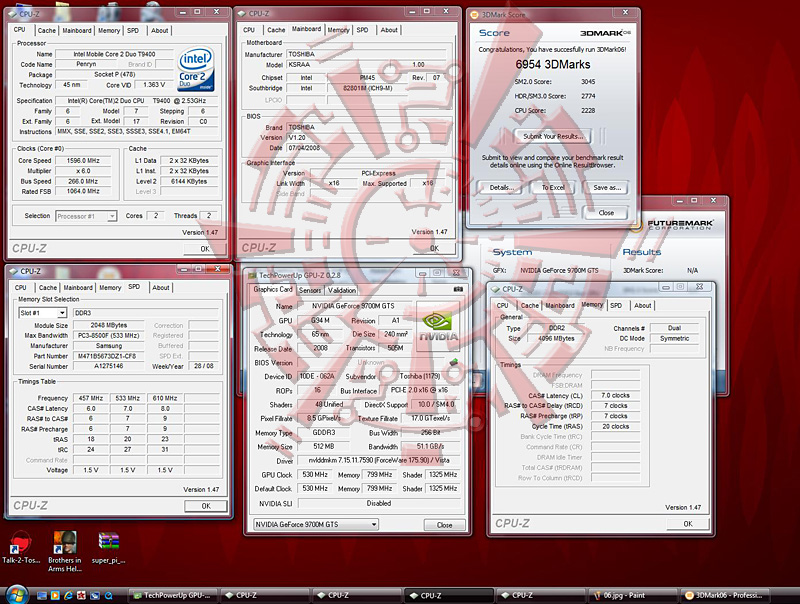Click Max Bandwidth value PC3-8500F (533 MHz)
800x604 pixels.
click(x=108, y=336)
